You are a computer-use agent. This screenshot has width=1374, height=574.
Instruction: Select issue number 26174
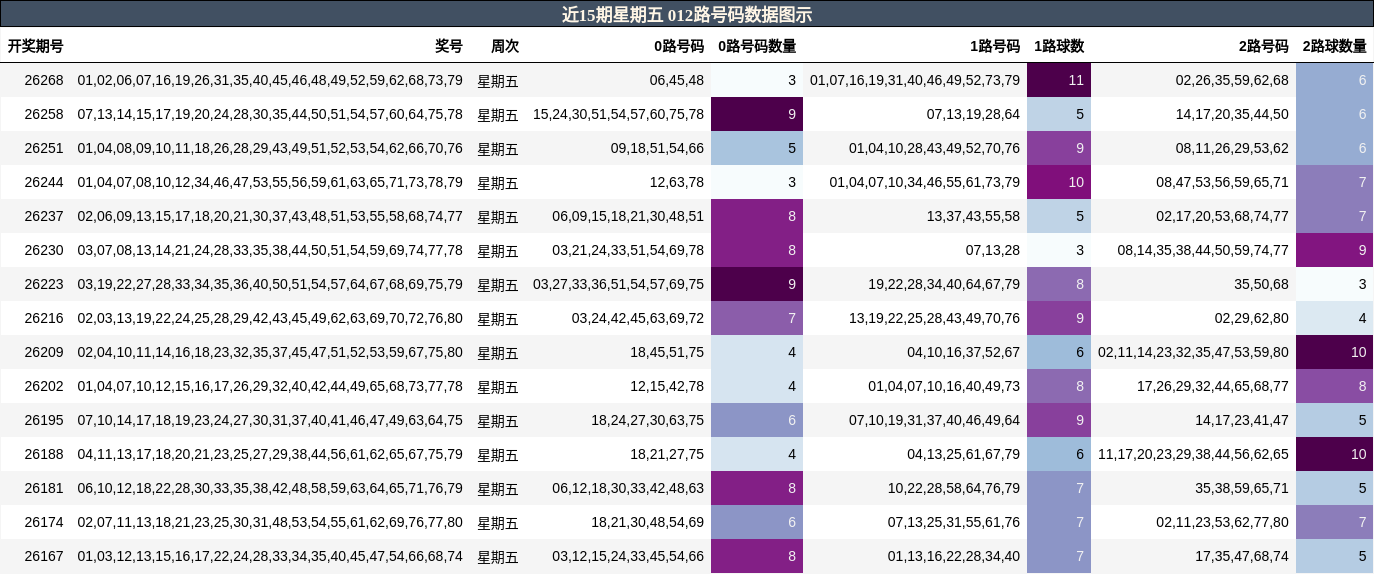pyautogui.click(x=44, y=522)
